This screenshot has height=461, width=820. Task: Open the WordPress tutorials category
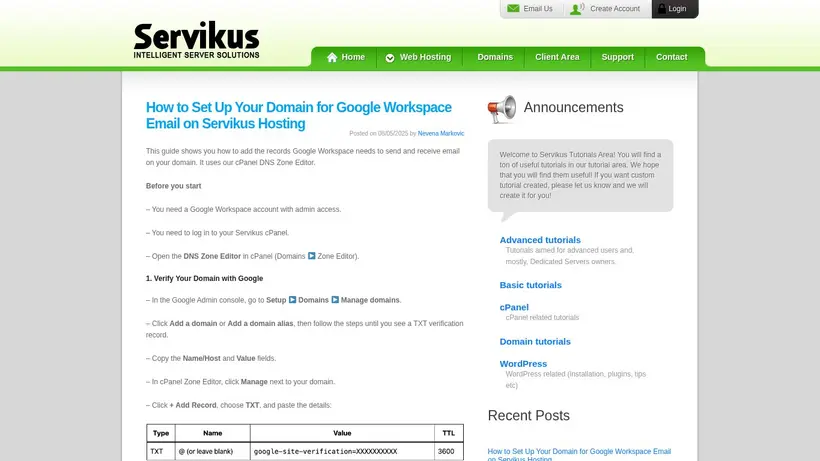523,364
